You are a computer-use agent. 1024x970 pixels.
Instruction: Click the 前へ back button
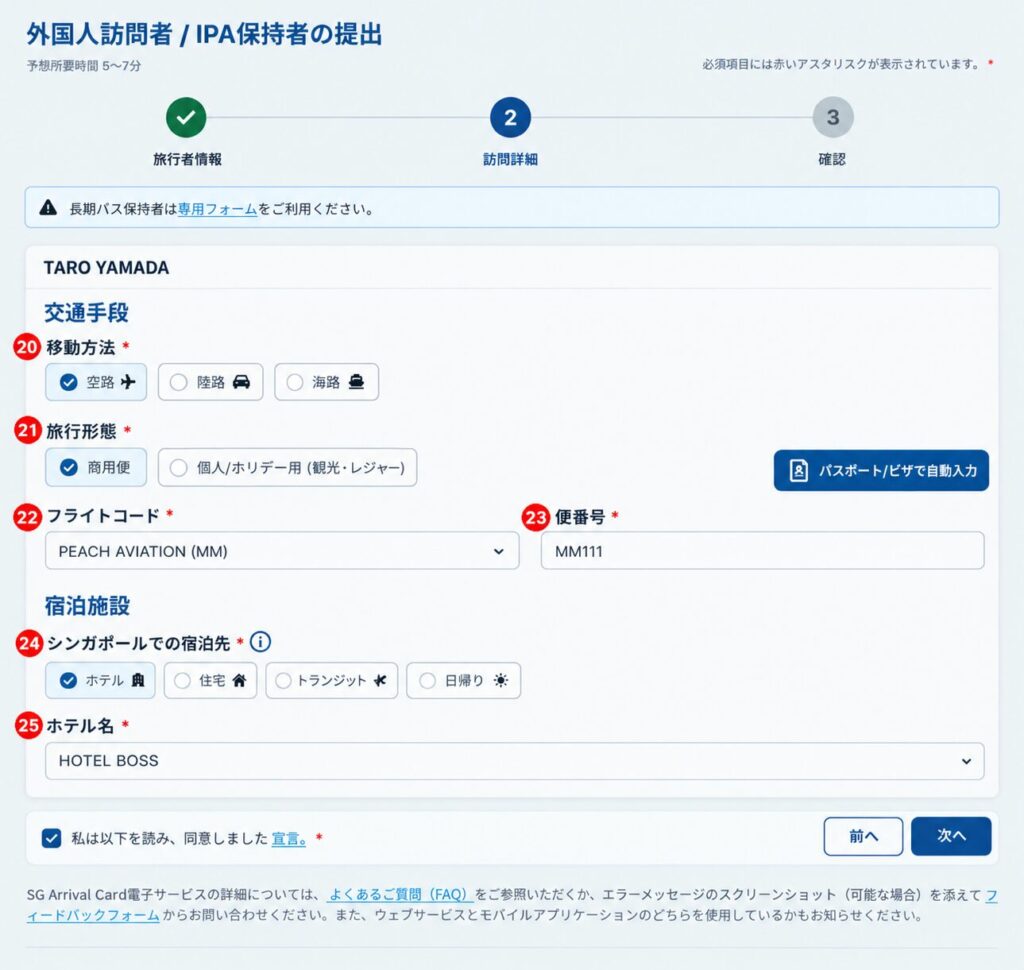pos(863,836)
